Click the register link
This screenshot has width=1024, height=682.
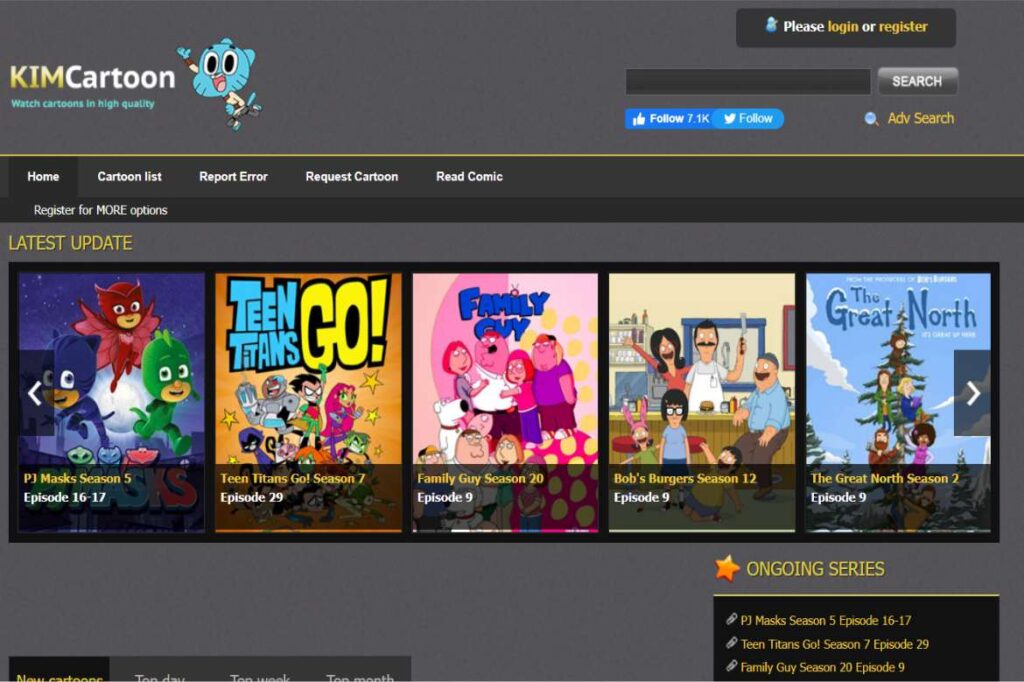903,26
